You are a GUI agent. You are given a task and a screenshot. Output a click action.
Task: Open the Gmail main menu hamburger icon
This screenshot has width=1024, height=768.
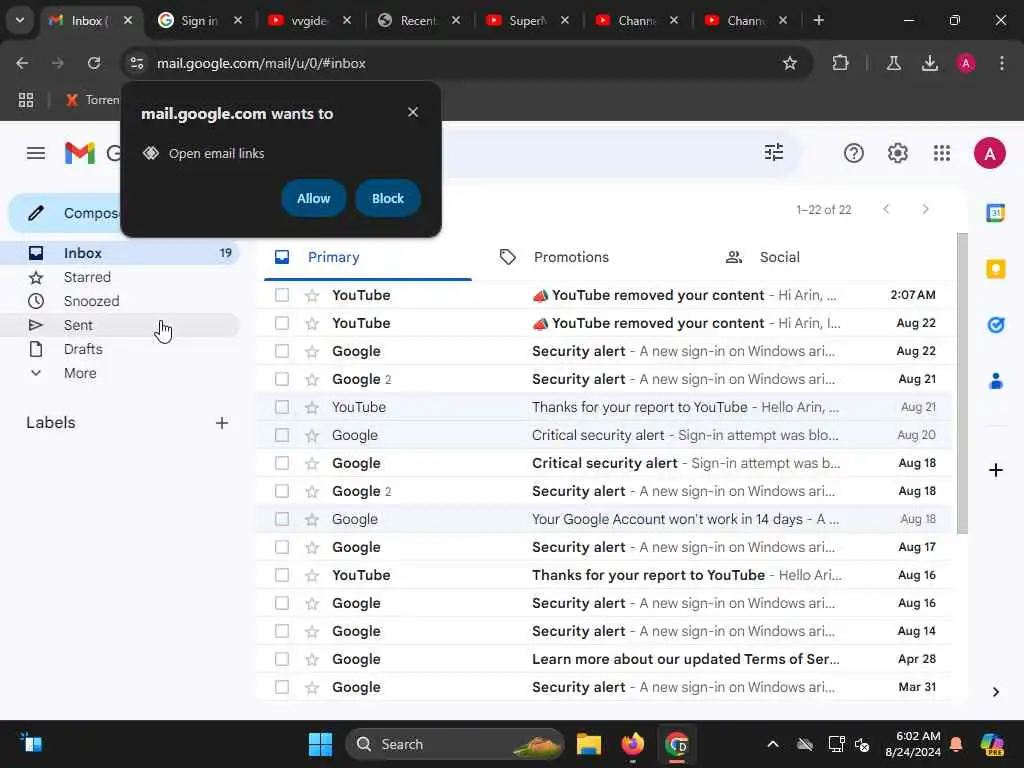tap(36, 153)
